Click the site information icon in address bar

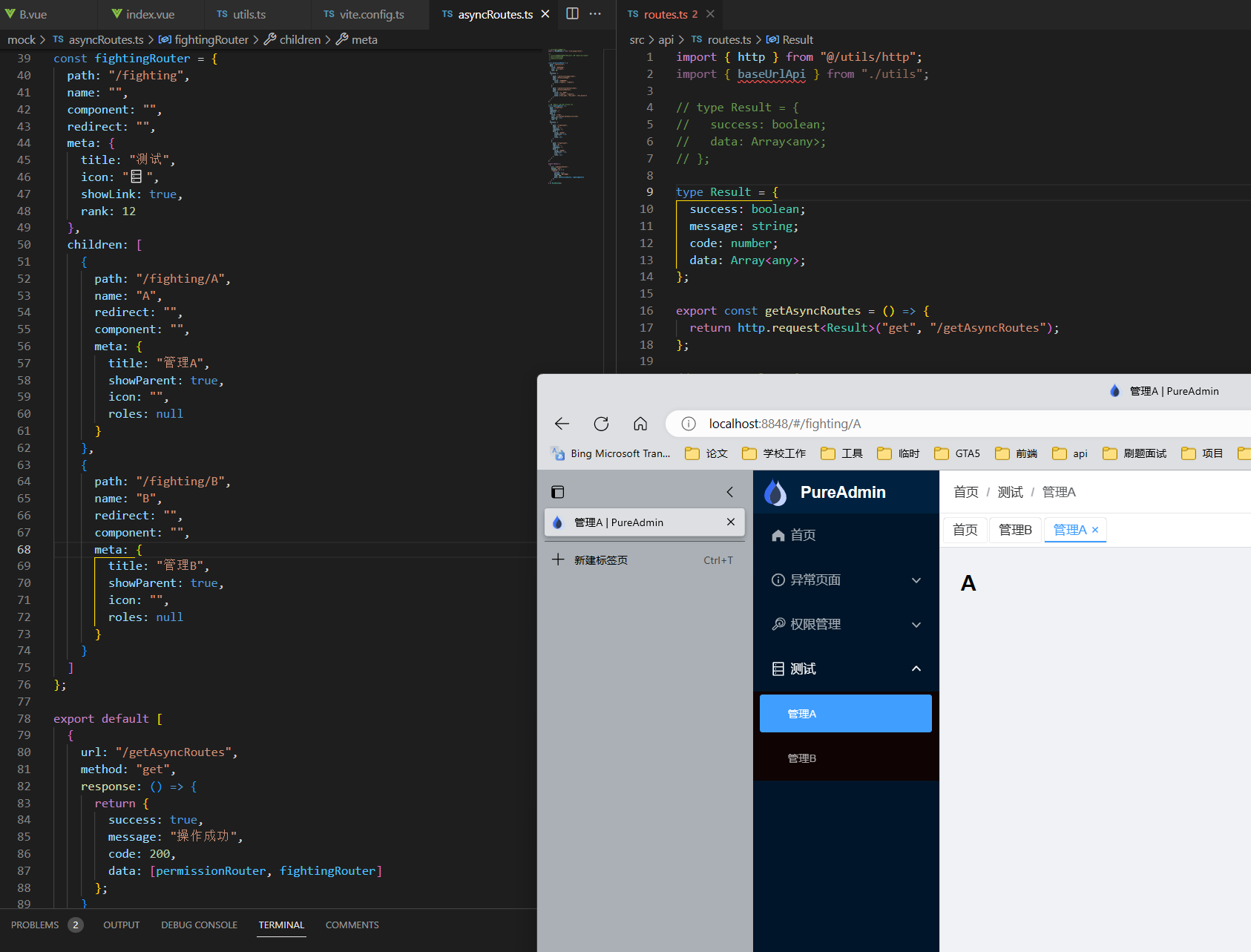click(689, 424)
